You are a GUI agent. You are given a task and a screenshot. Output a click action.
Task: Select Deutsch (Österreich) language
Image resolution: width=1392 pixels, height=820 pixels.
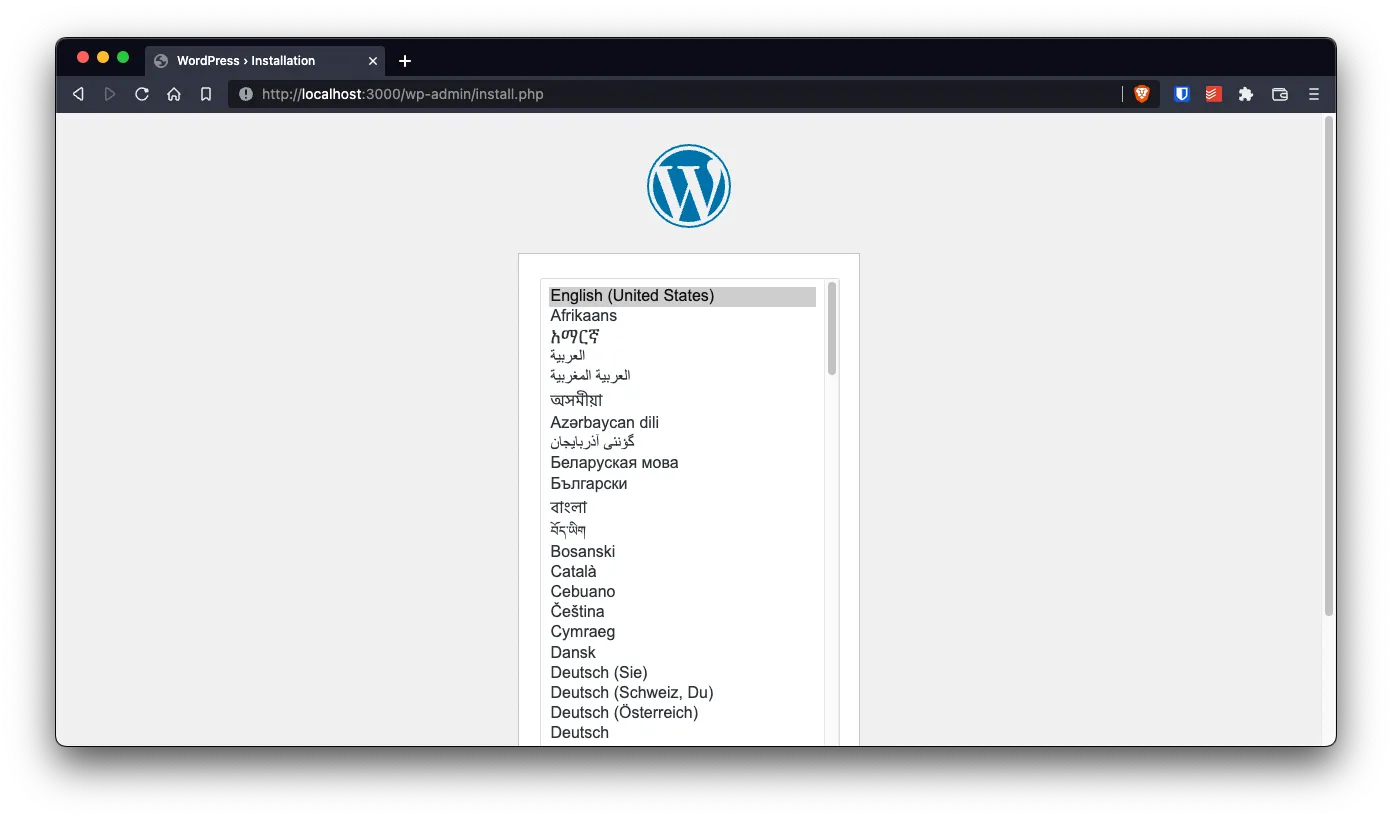click(x=682, y=713)
